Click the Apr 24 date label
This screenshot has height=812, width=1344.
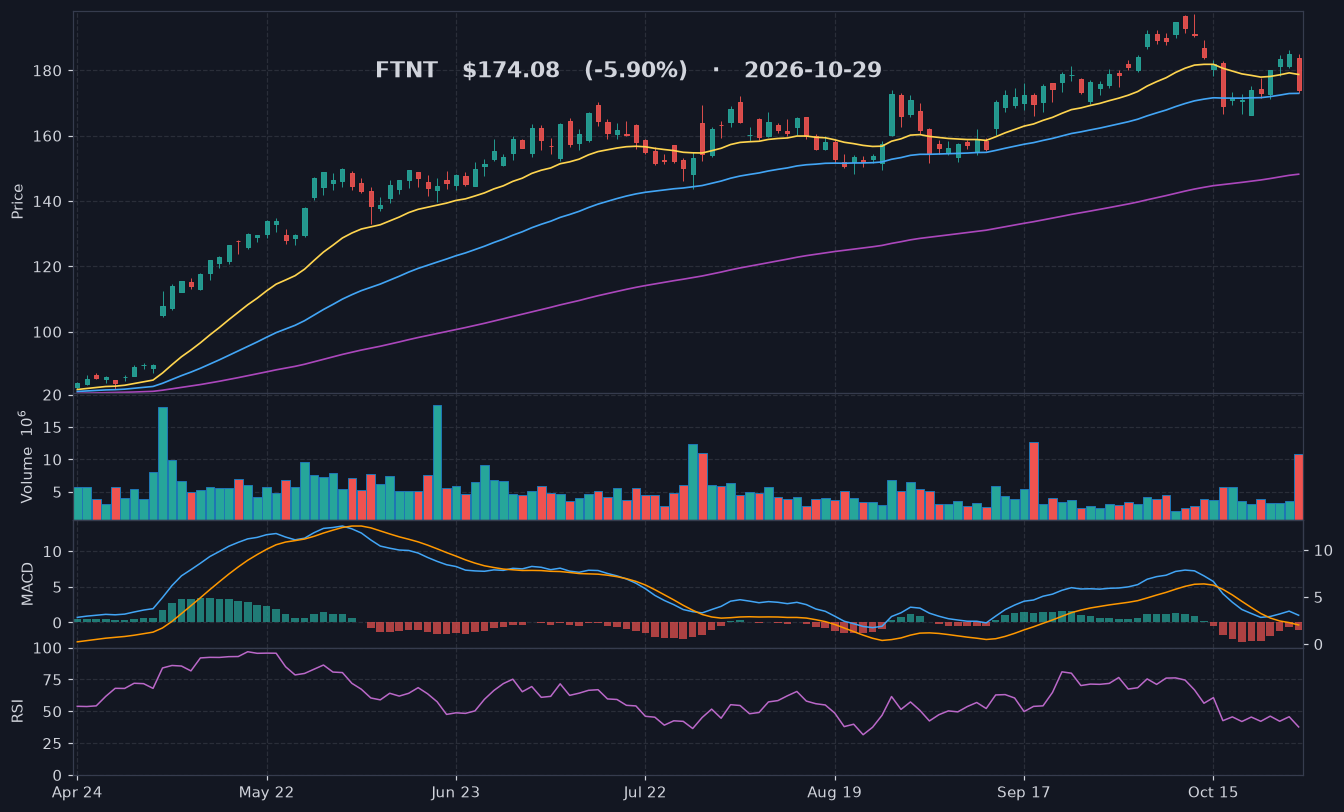pyautogui.click(x=77, y=792)
